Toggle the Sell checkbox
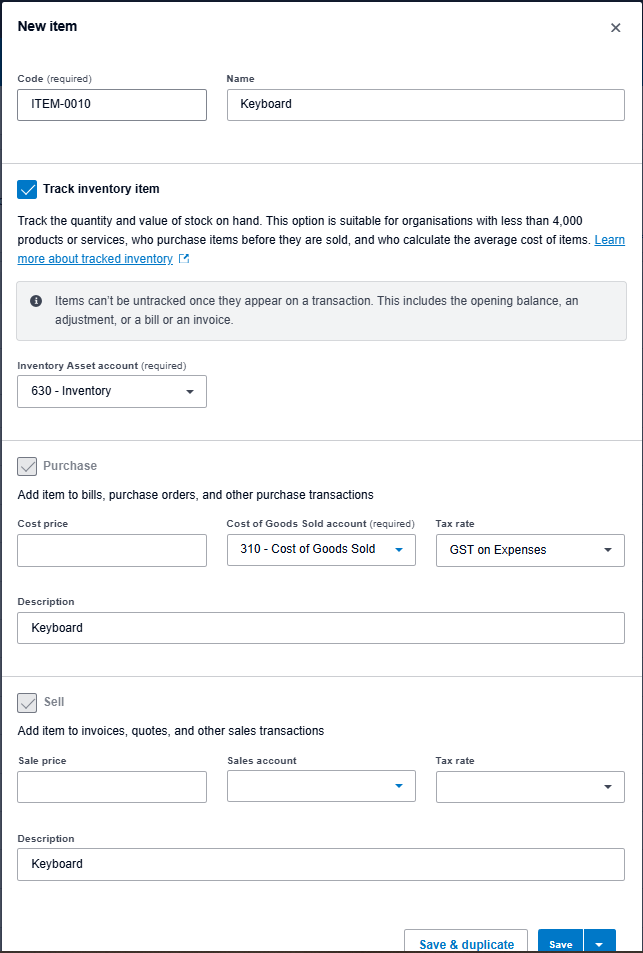This screenshot has height=953, width=643. [x=27, y=703]
